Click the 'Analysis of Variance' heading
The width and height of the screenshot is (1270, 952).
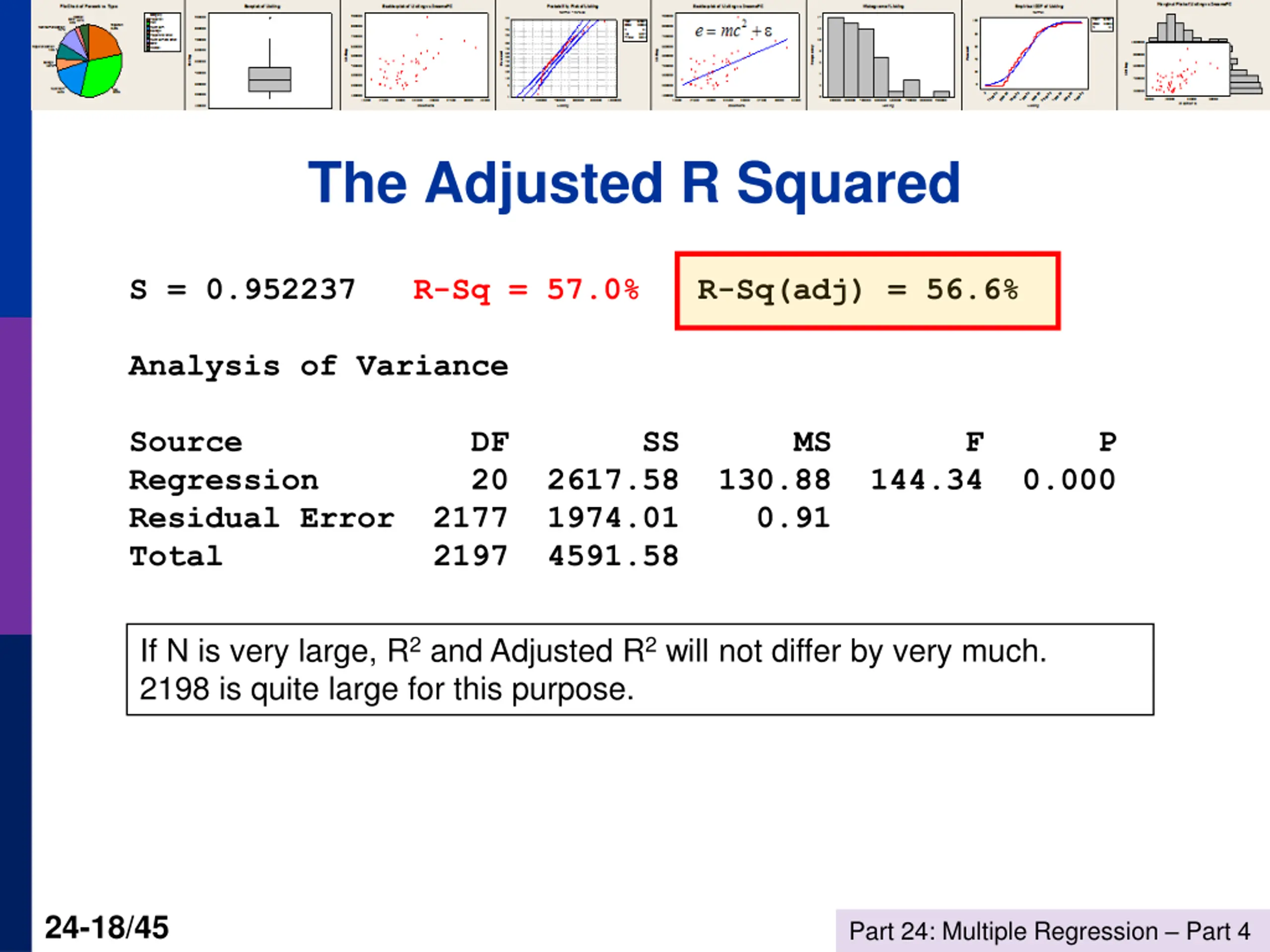pyautogui.click(x=318, y=367)
